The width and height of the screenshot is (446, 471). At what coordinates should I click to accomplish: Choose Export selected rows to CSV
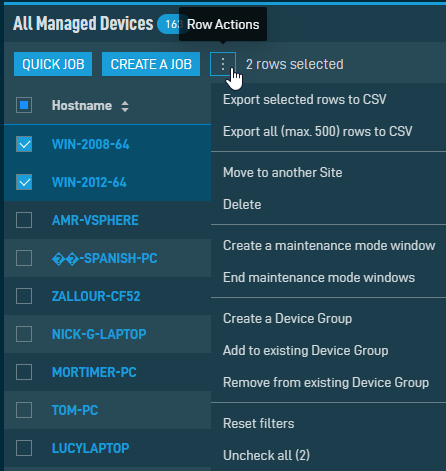pyautogui.click(x=305, y=99)
